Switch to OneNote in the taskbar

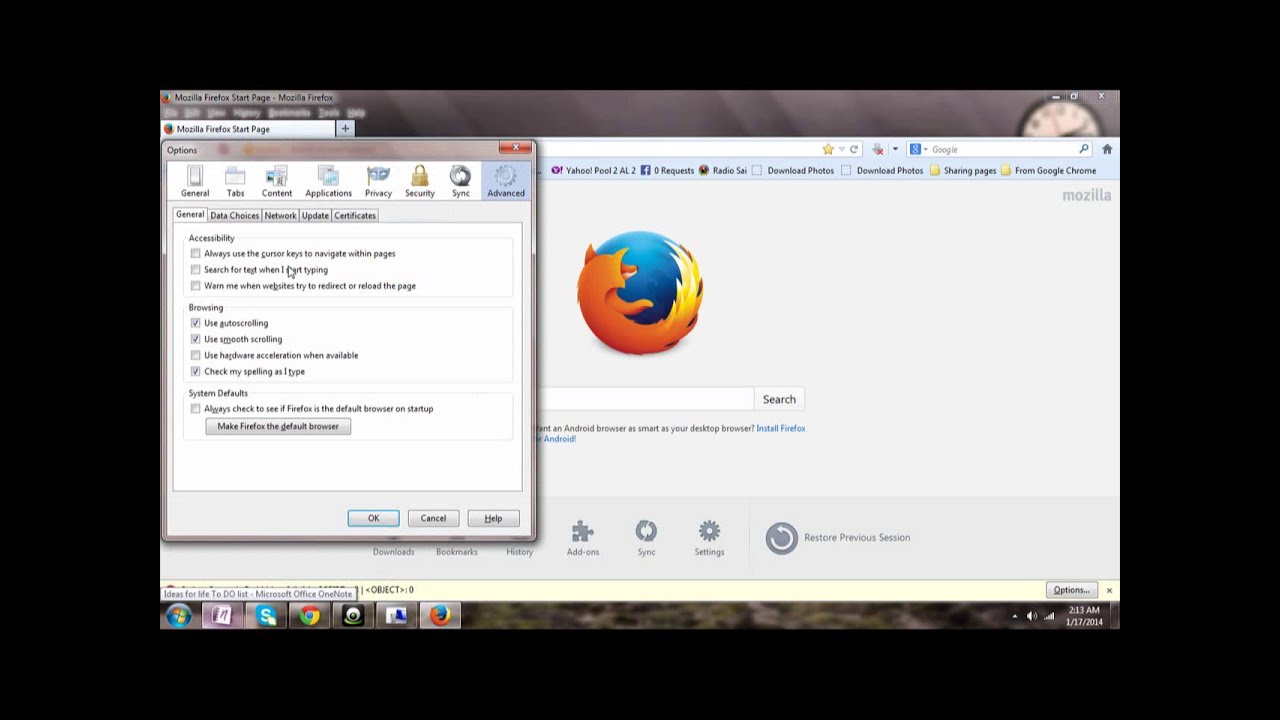pos(221,616)
